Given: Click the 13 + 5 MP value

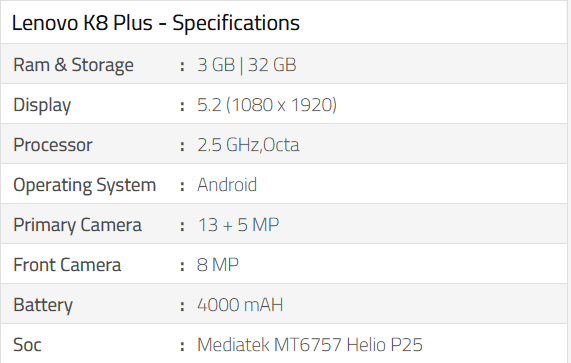Looking at the screenshot, I should (238, 225).
